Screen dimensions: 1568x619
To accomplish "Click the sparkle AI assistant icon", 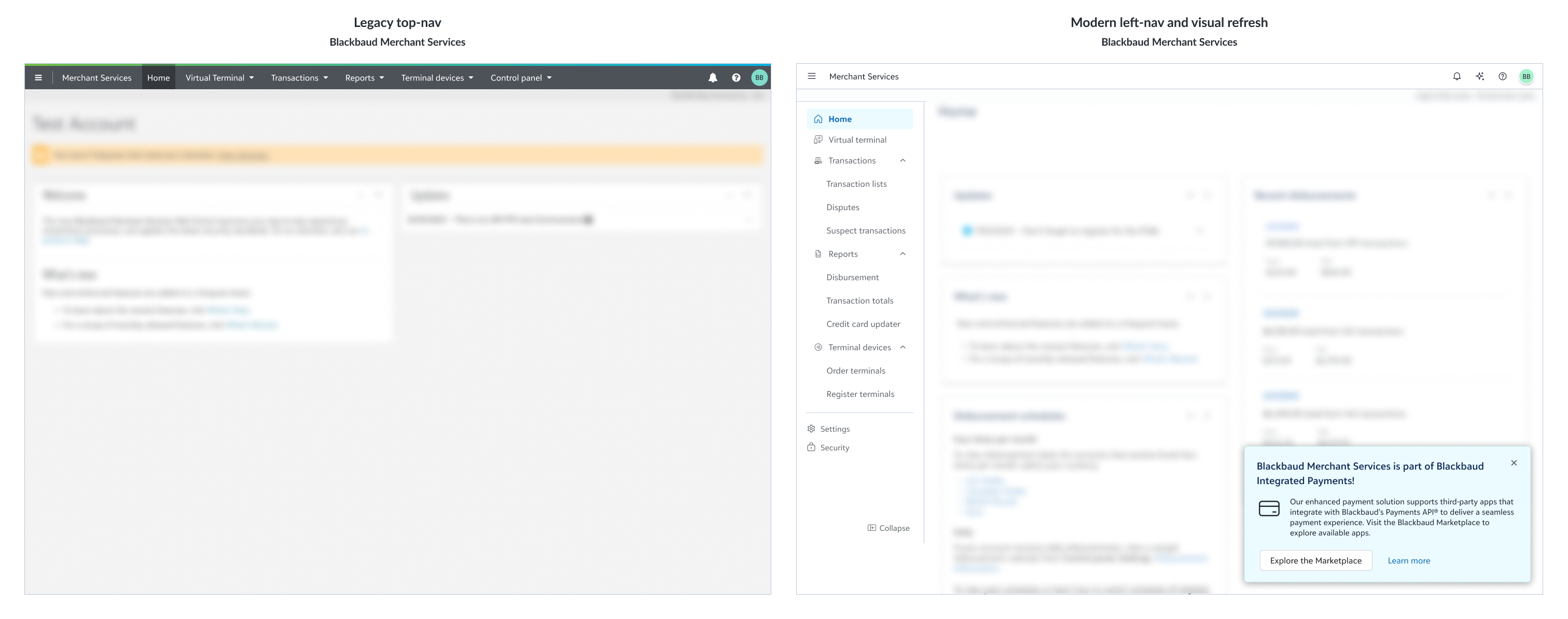I will pos(1480,76).
